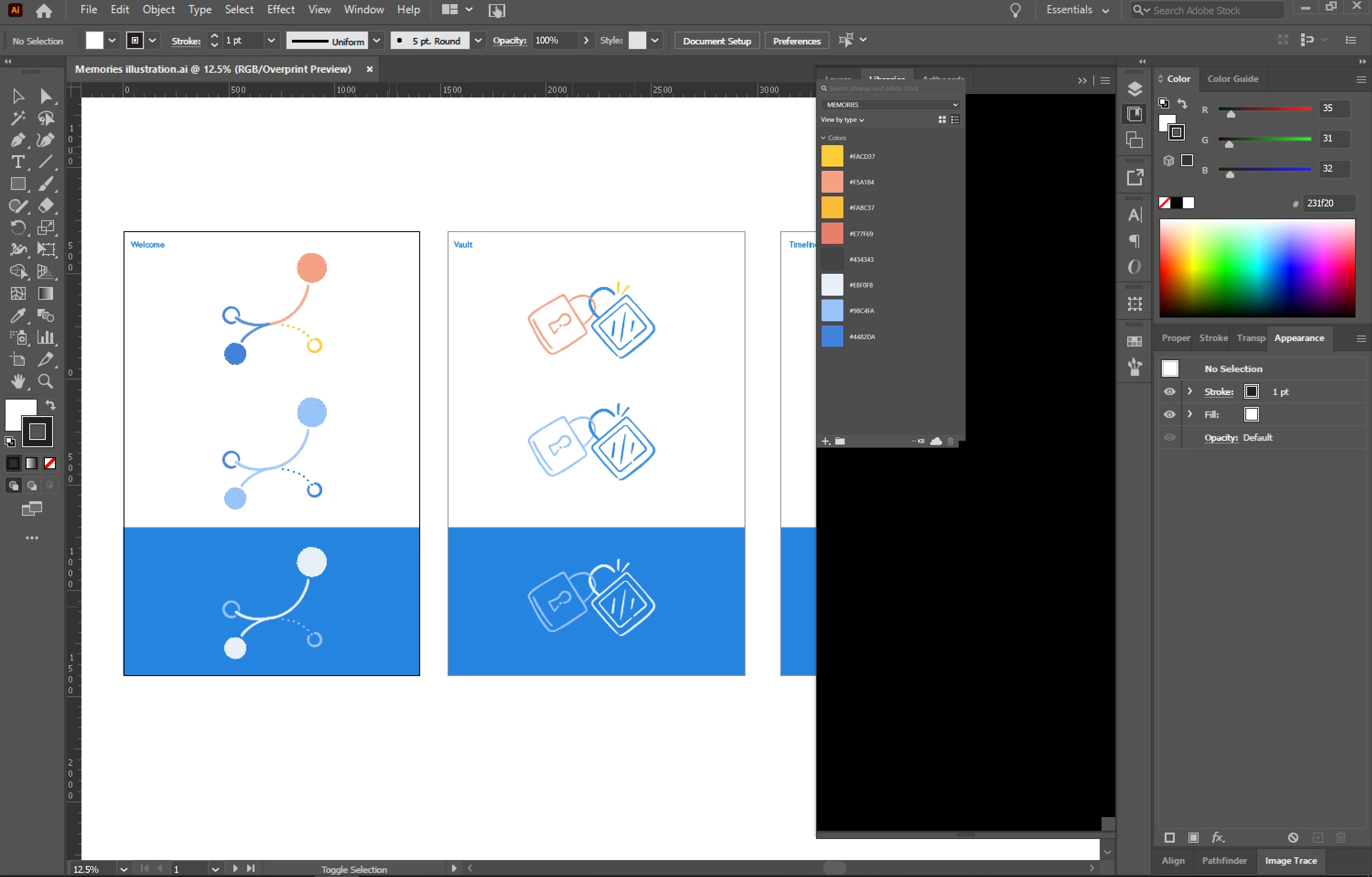Select the #4482DA color swatch
The height and width of the screenshot is (877, 1372).
click(x=832, y=336)
